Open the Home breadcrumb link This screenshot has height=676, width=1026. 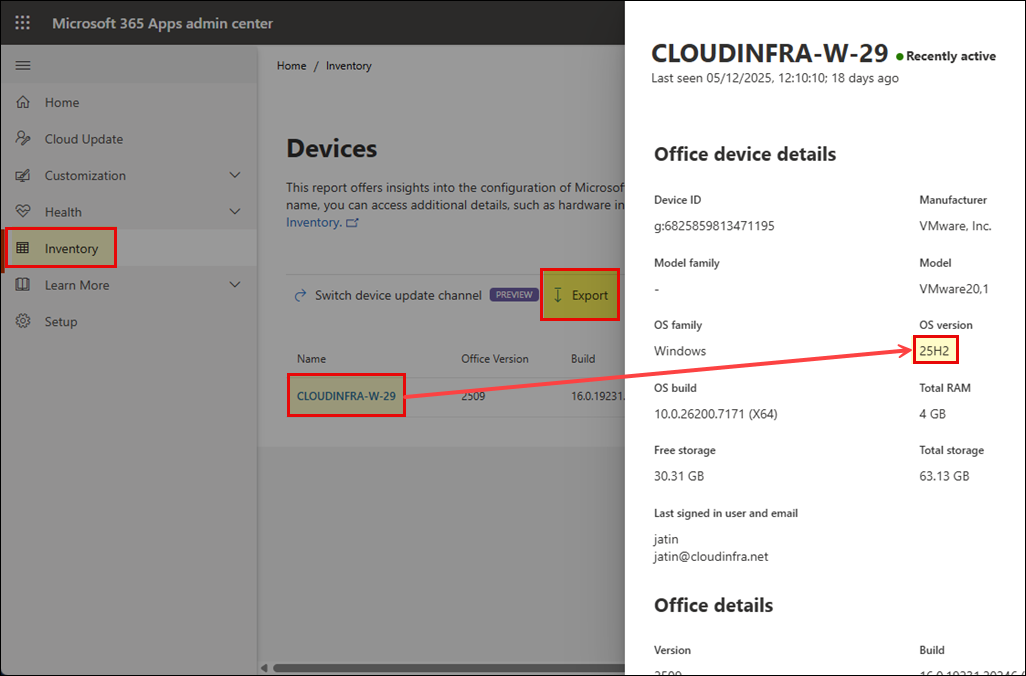tap(291, 65)
